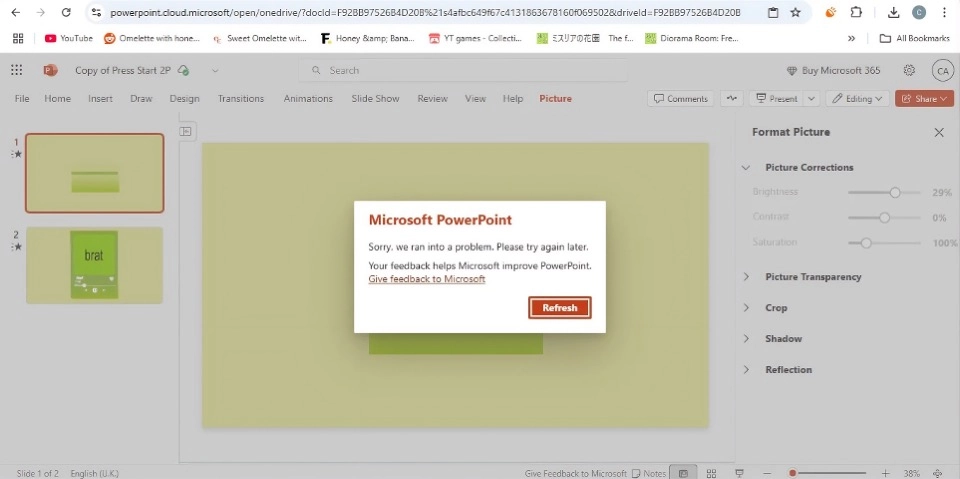The width and height of the screenshot is (960, 479).
Task: Adjust the Saturation slider
Action: 884,243
